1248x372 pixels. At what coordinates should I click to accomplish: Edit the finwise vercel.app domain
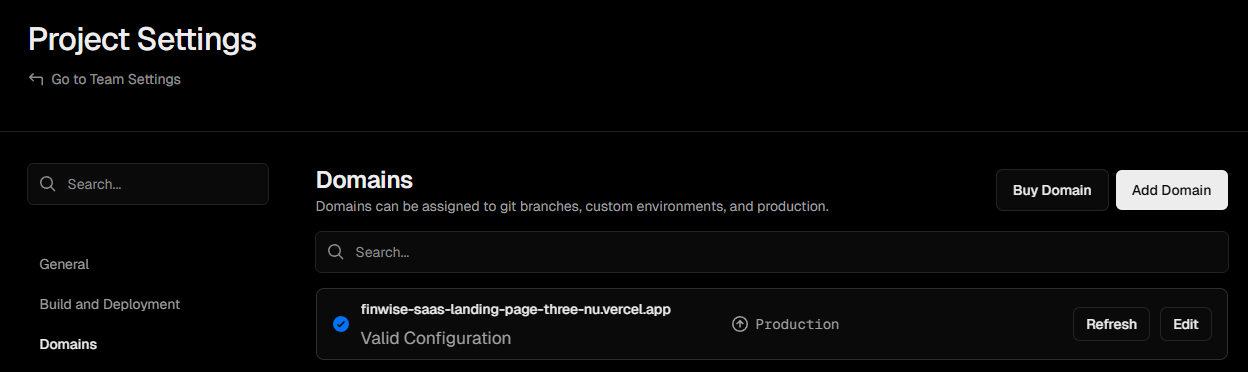point(1186,324)
